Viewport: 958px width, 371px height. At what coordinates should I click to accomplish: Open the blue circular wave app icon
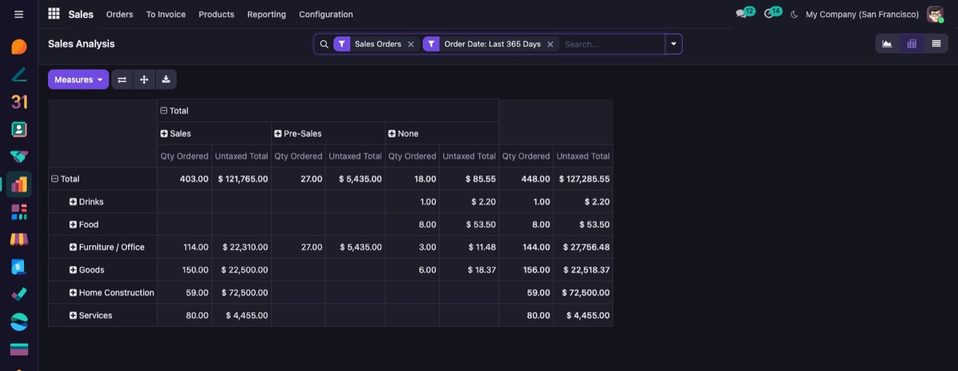pyautogui.click(x=19, y=321)
